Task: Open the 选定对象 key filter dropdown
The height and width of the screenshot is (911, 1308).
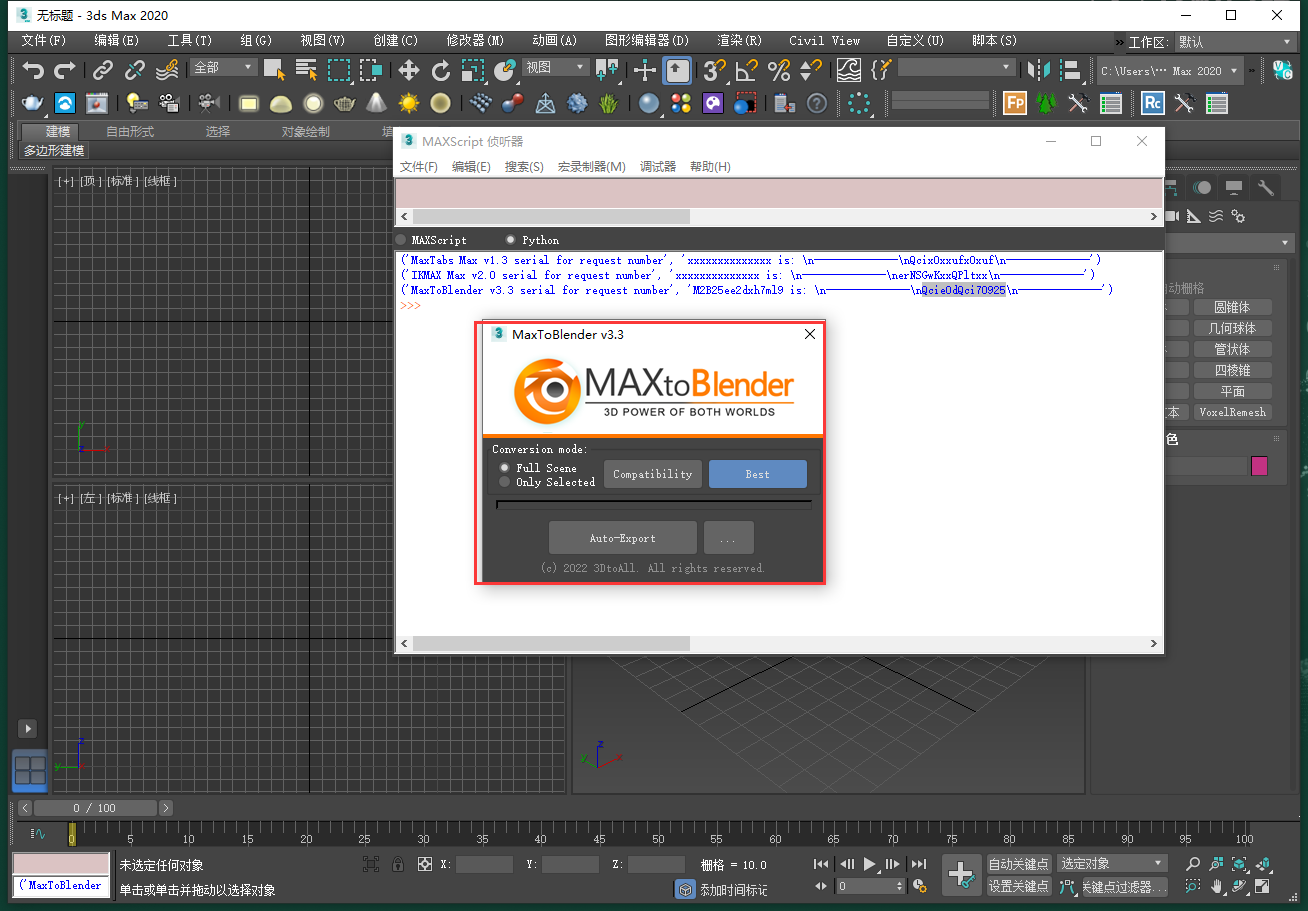Action: click(x=1113, y=864)
